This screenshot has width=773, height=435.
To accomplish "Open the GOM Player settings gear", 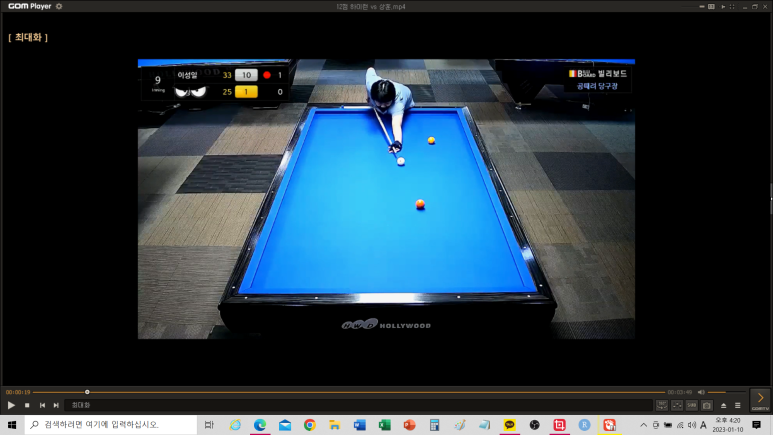I will pos(59,6).
